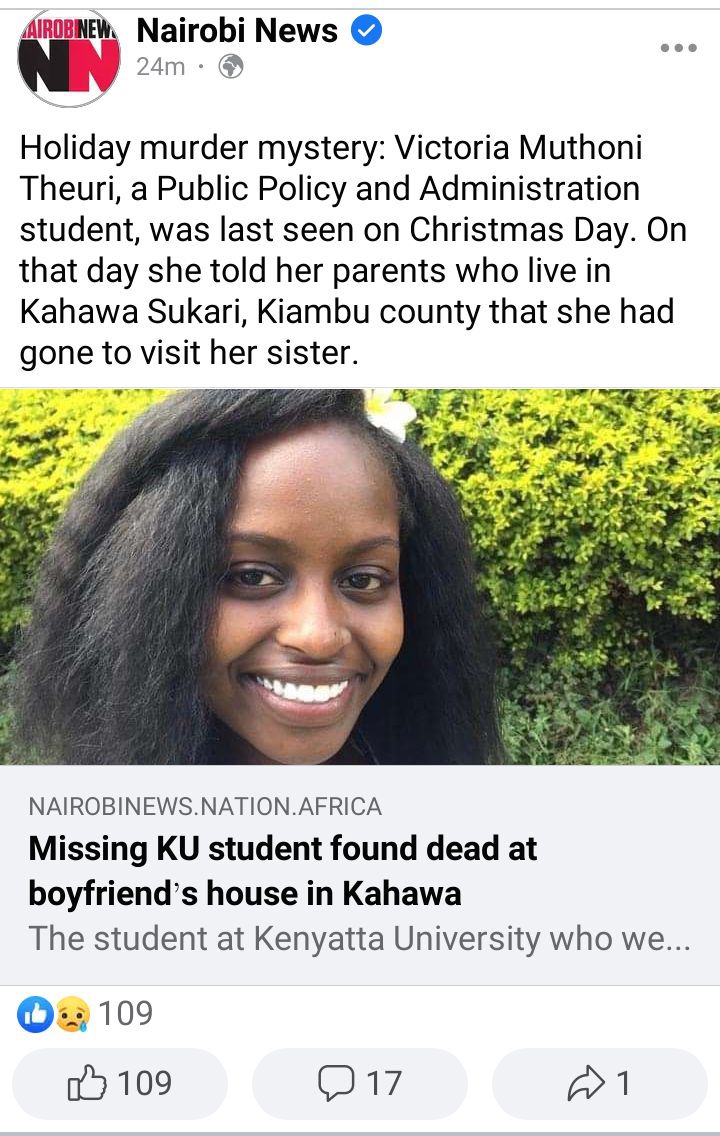Viewport: 720px width, 1136px height.
Task: Click the sad crying reaction emoji
Action: 72,1014
